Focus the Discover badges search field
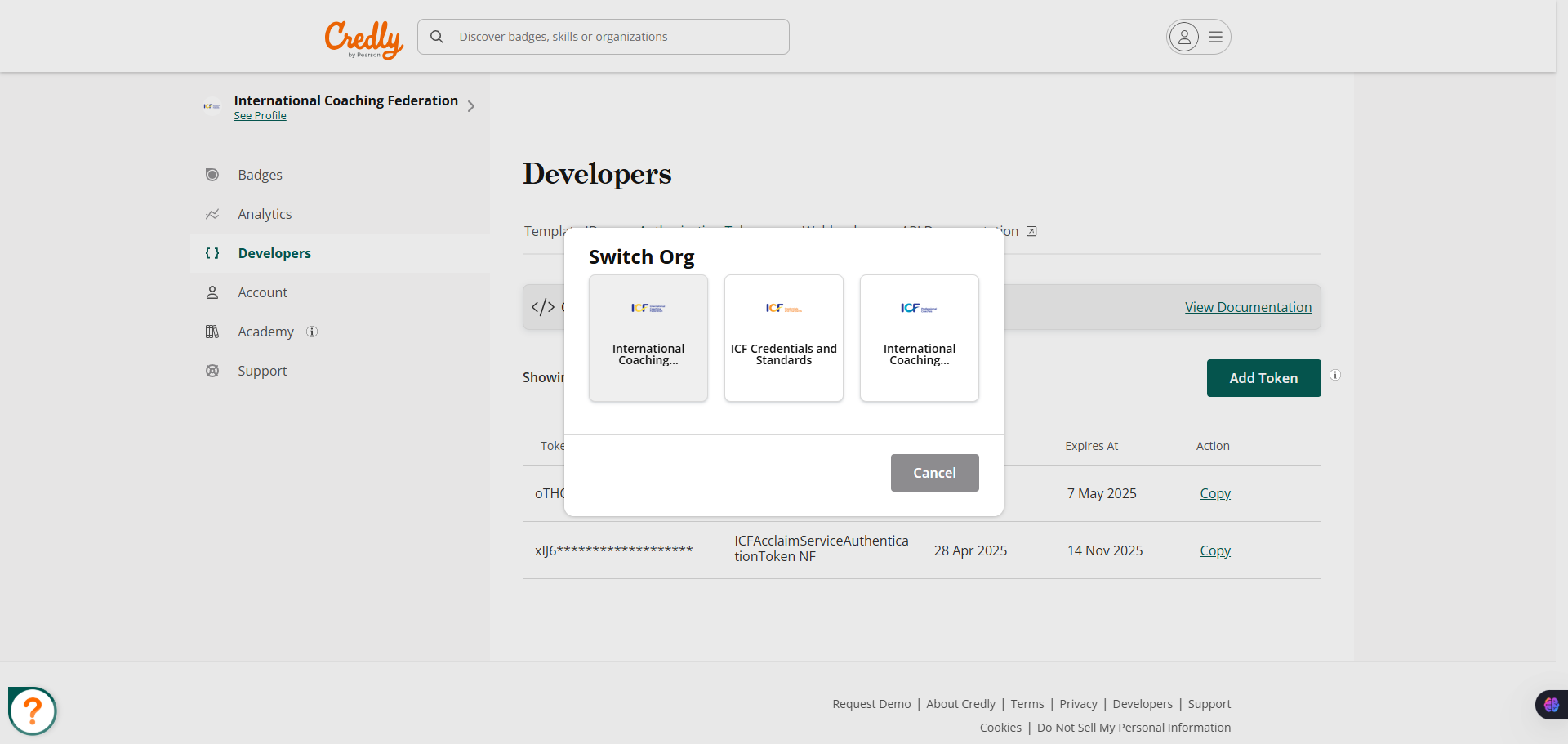 tap(604, 37)
